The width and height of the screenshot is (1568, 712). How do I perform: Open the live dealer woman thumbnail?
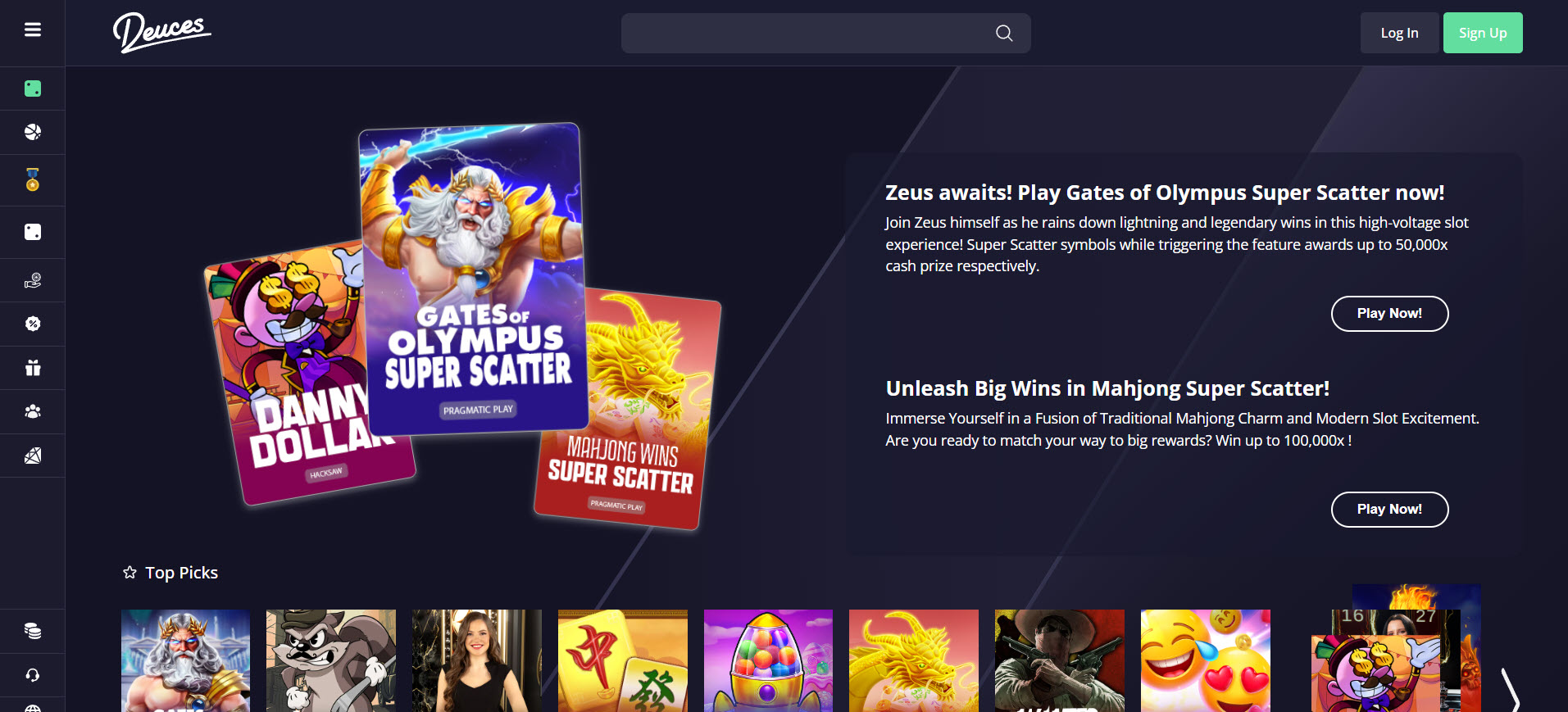[477, 660]
